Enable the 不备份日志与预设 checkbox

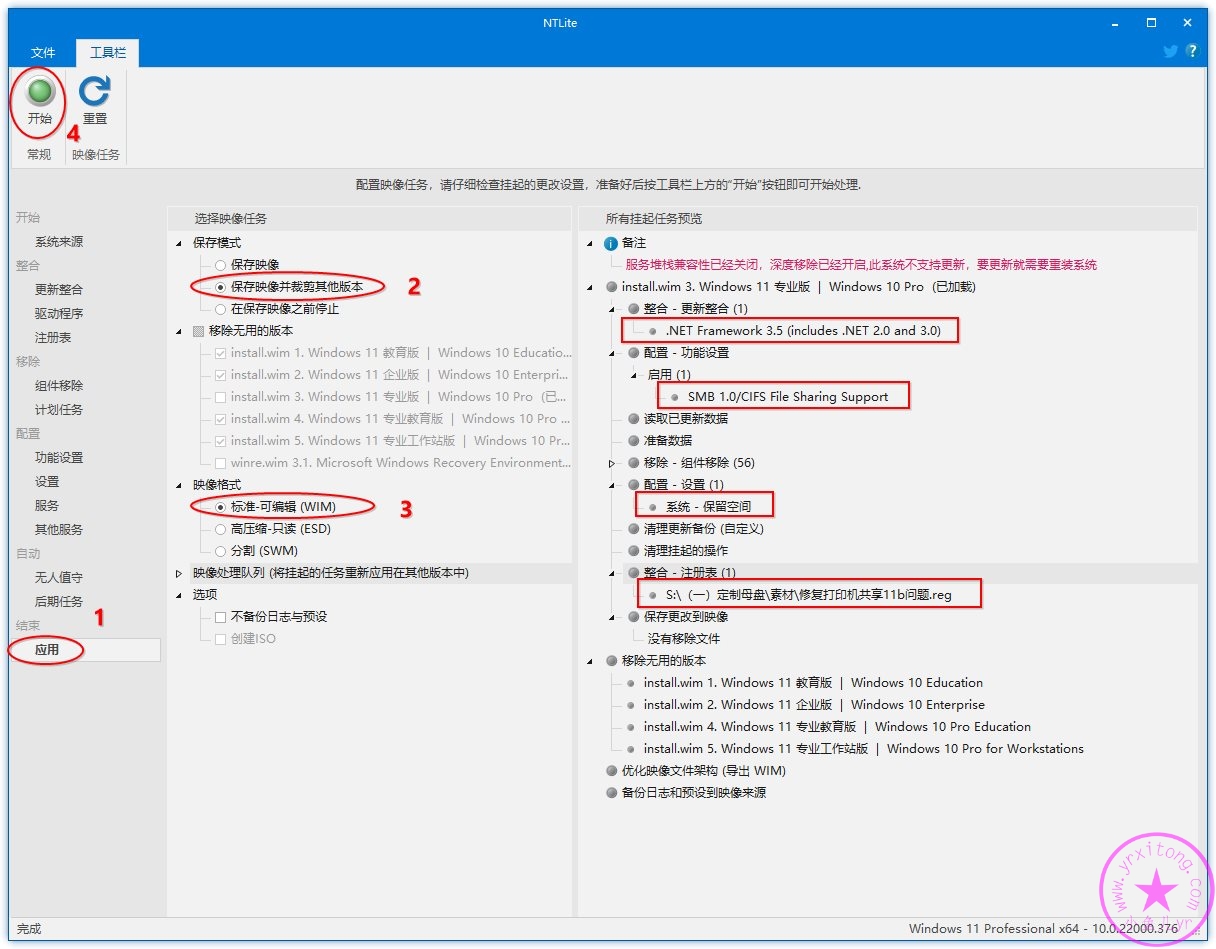pos(221,617)
